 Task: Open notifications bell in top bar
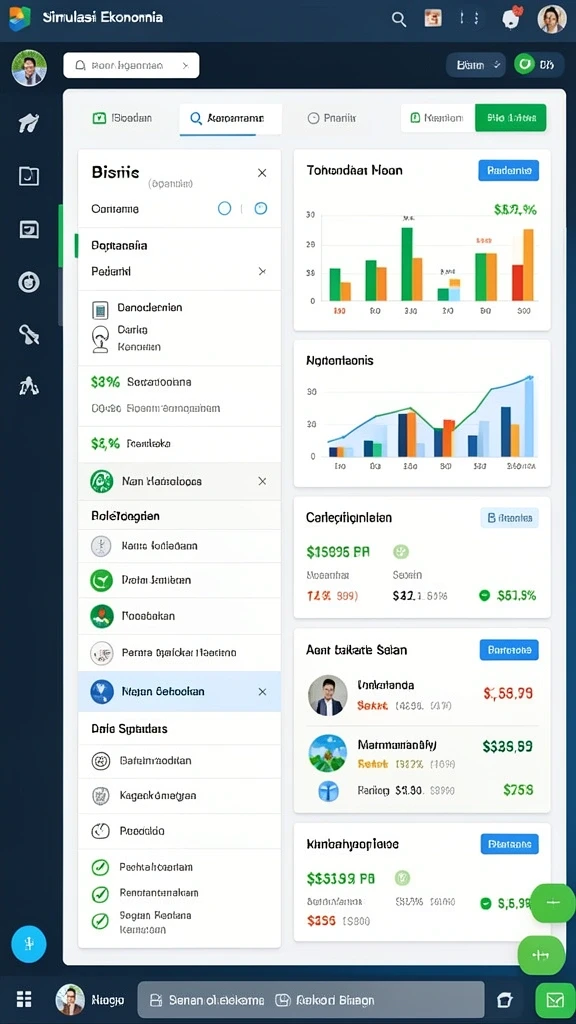click(511, 18)
